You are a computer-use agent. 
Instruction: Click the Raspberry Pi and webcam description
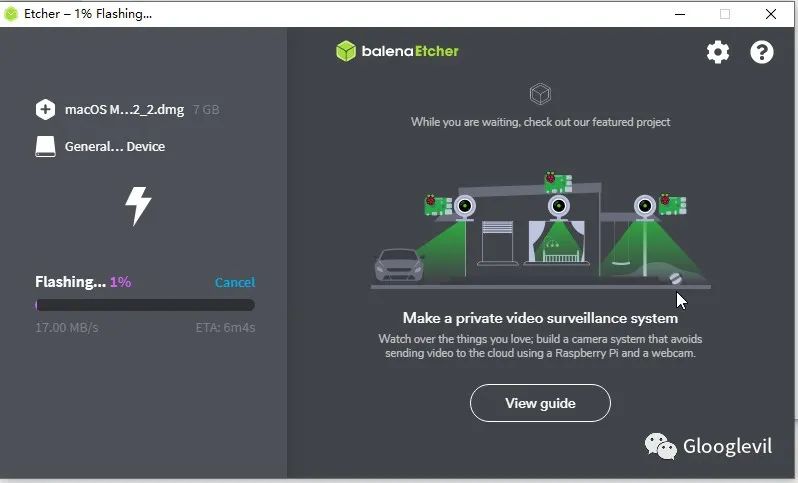[540, 346]
